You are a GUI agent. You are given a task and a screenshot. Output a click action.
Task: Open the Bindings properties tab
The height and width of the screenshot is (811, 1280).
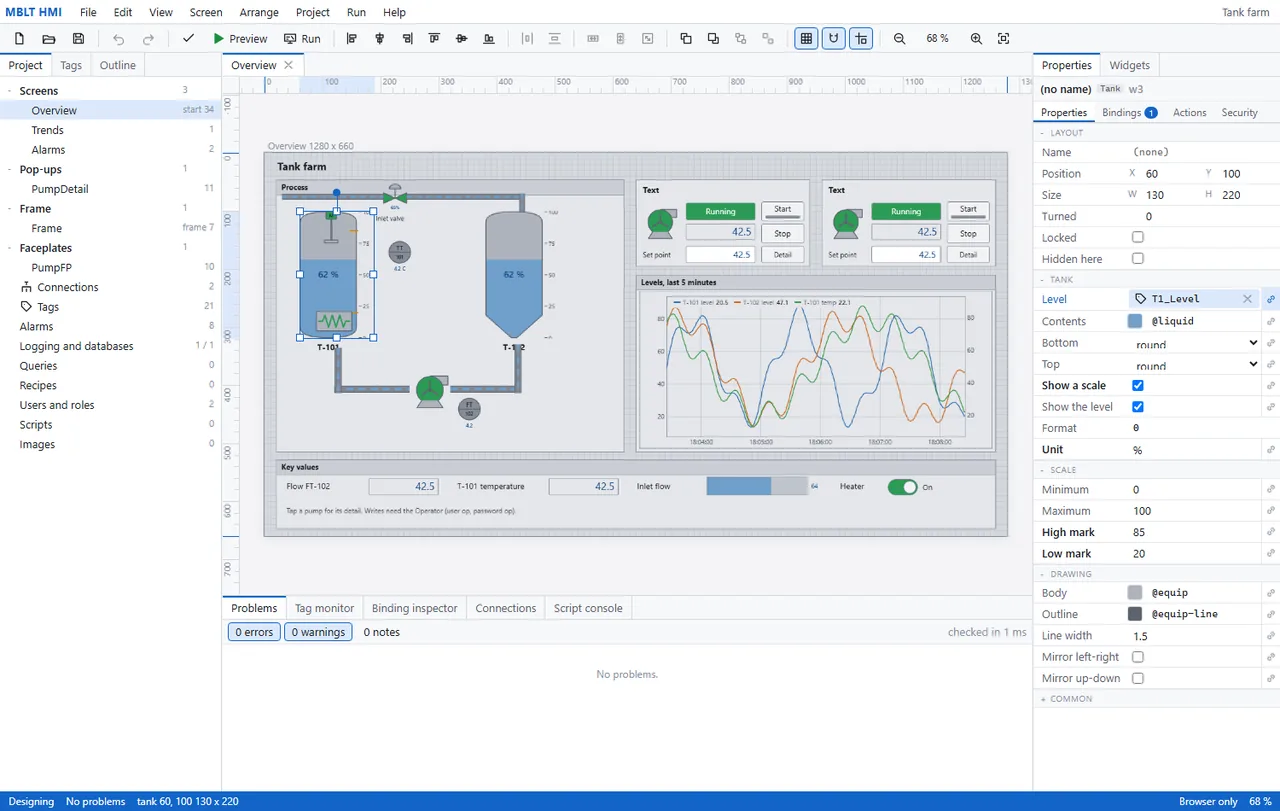(x=1129, y=113)
